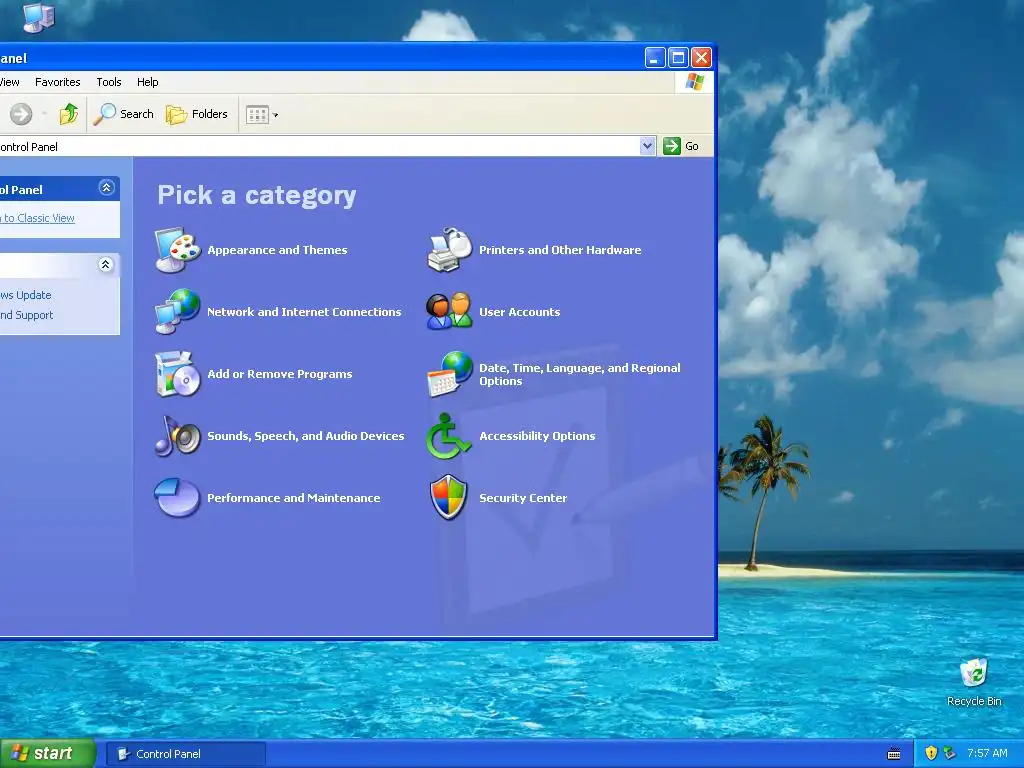Go up one folder level
The width and height of the screenshot is (1024, 768).
pos(69,114)
